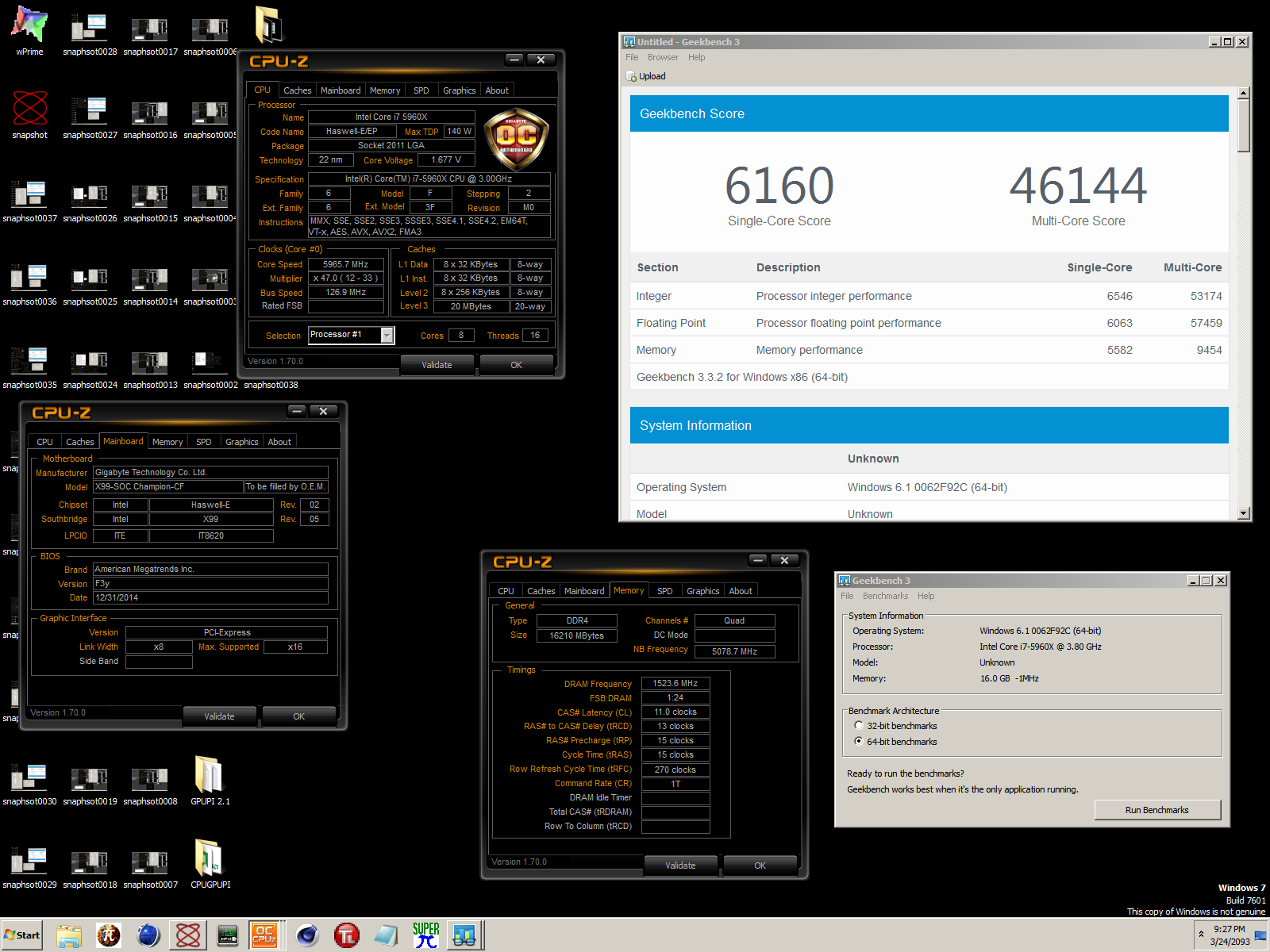This screenshot has width=1270, height=952.
Task: Click the Floating Point result row
Action: click(x=929, y=323)
